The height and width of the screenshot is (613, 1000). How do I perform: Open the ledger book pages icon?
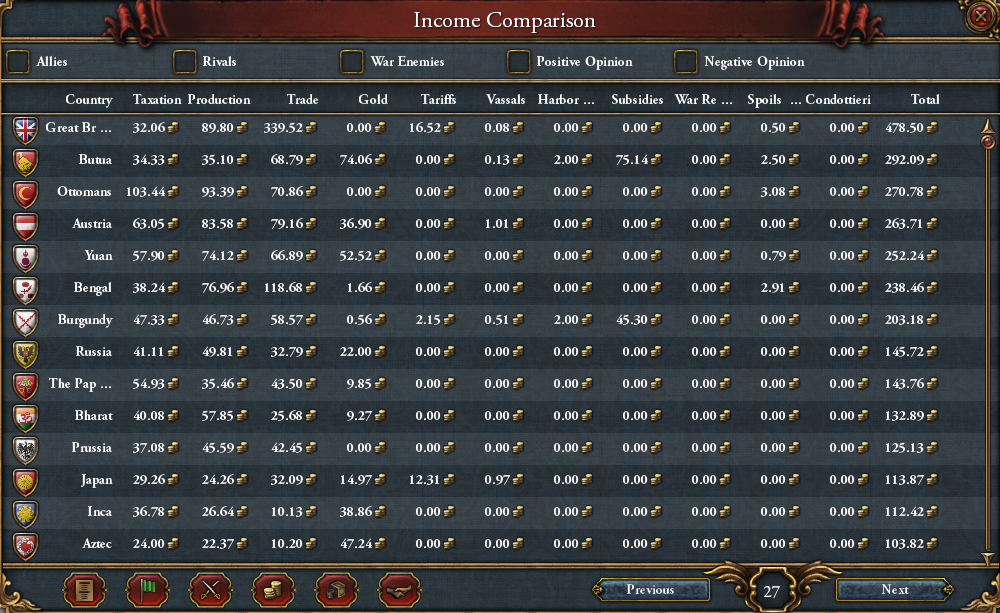point(84,589)
